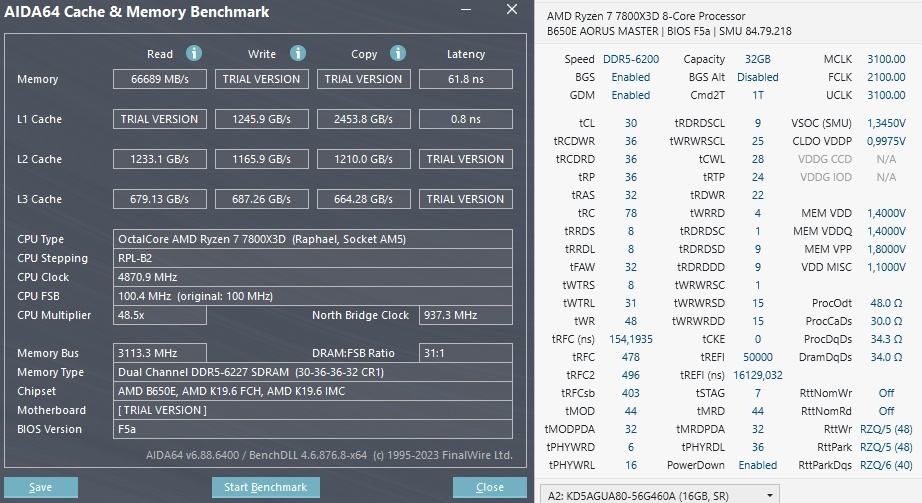The image size is (922, 503).
Task: Click the Write info icon
Action: coord(298,54)
